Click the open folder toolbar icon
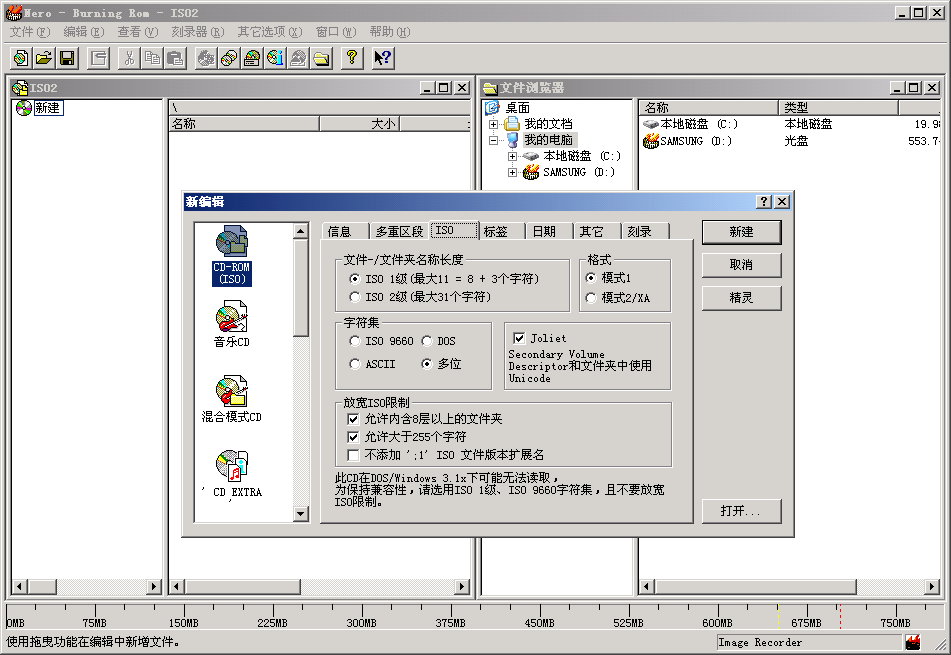 [44, 58]
